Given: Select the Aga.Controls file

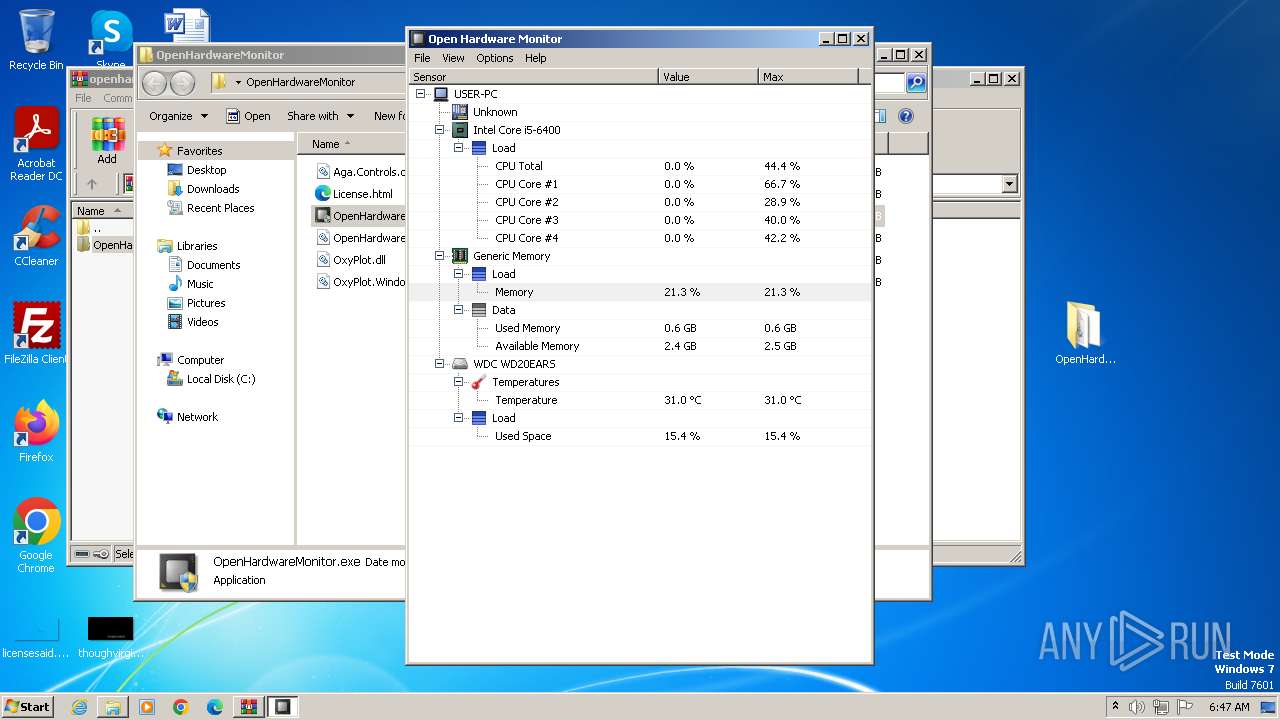Looking at the screenshot, I should tap(360, 172).
